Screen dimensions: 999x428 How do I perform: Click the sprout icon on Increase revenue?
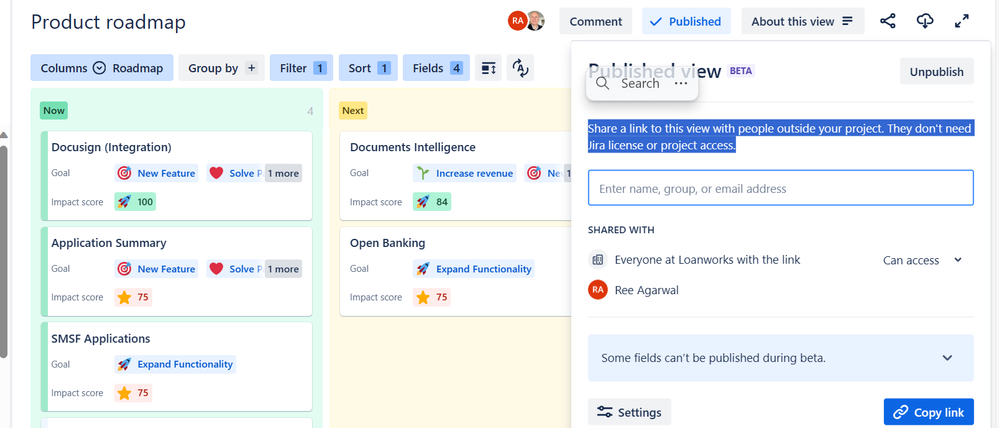[x=422, y=173]
